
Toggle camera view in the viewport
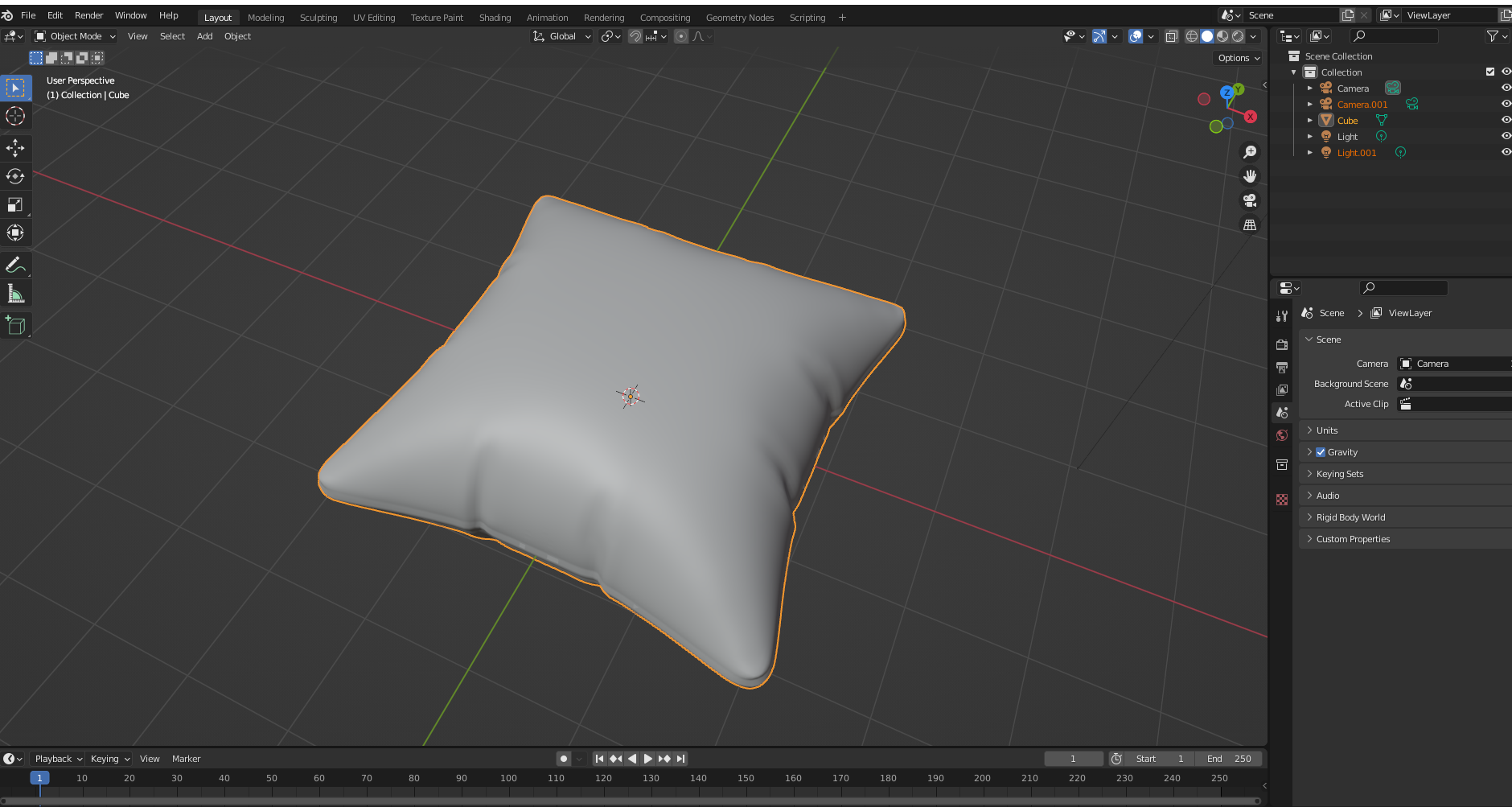(x=1250, y=200)
